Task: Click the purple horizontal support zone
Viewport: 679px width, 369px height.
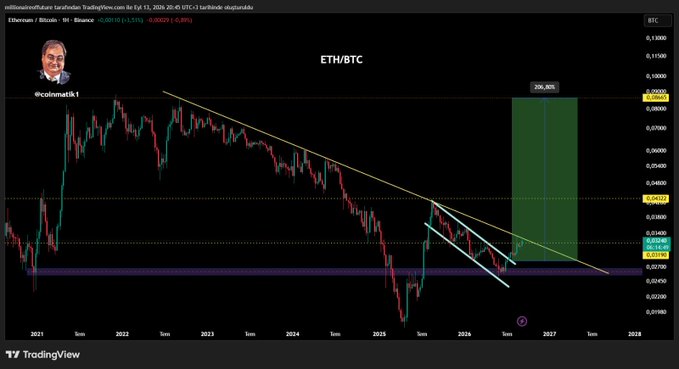Action: [334, 272]
